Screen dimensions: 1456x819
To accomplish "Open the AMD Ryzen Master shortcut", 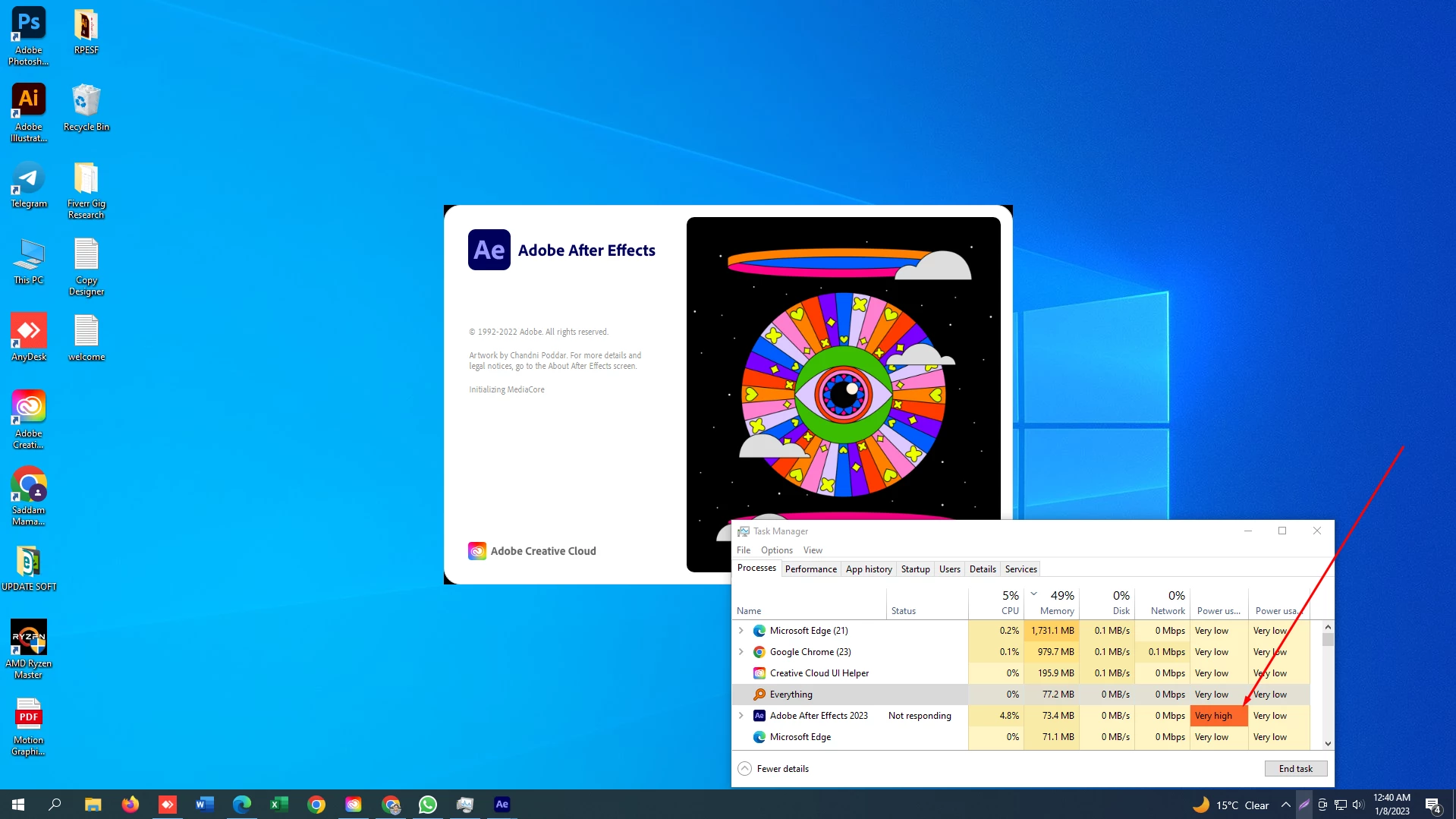I will 28,649.
